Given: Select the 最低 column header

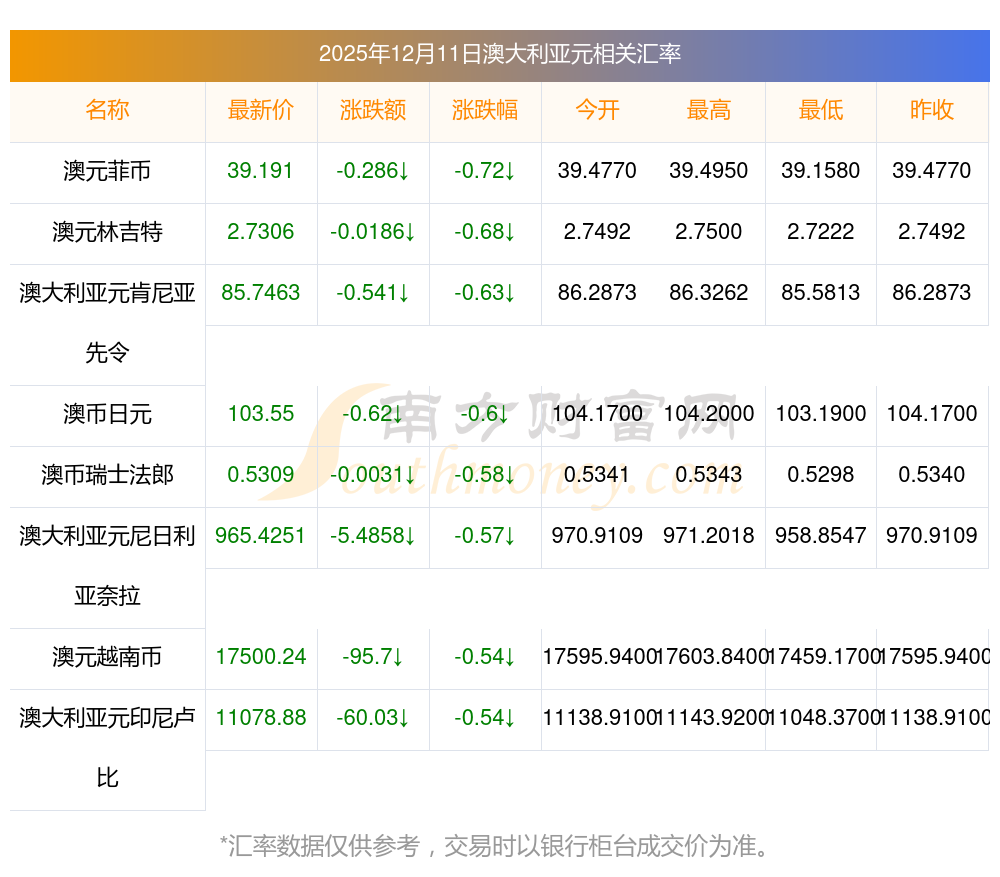Looking at the screenshot, I should coord(821,110).
